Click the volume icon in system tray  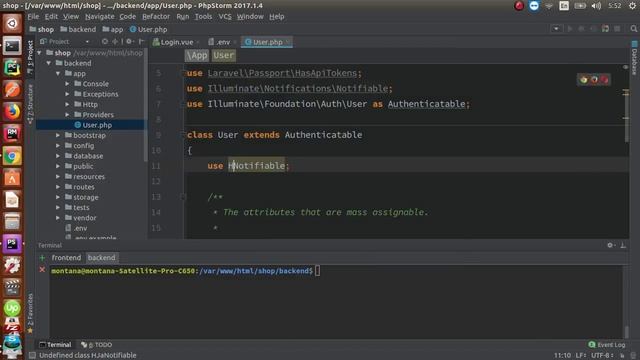coord(596,6)
